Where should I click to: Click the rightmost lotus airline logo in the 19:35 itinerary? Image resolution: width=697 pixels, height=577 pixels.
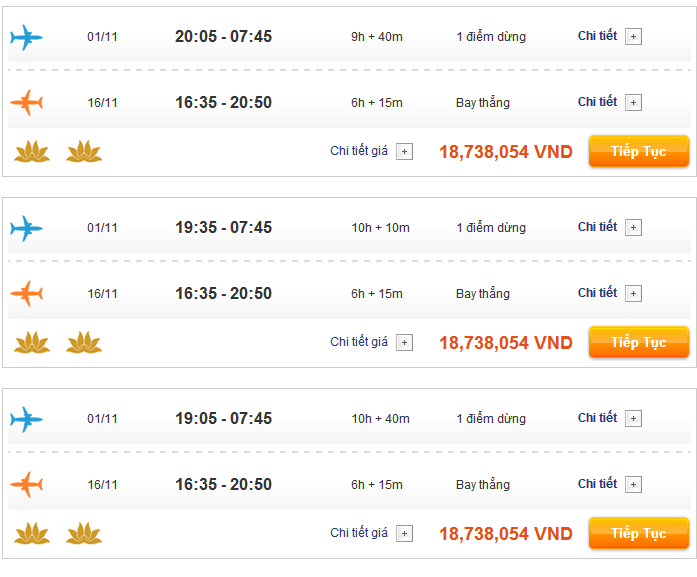tap(84, 343)
